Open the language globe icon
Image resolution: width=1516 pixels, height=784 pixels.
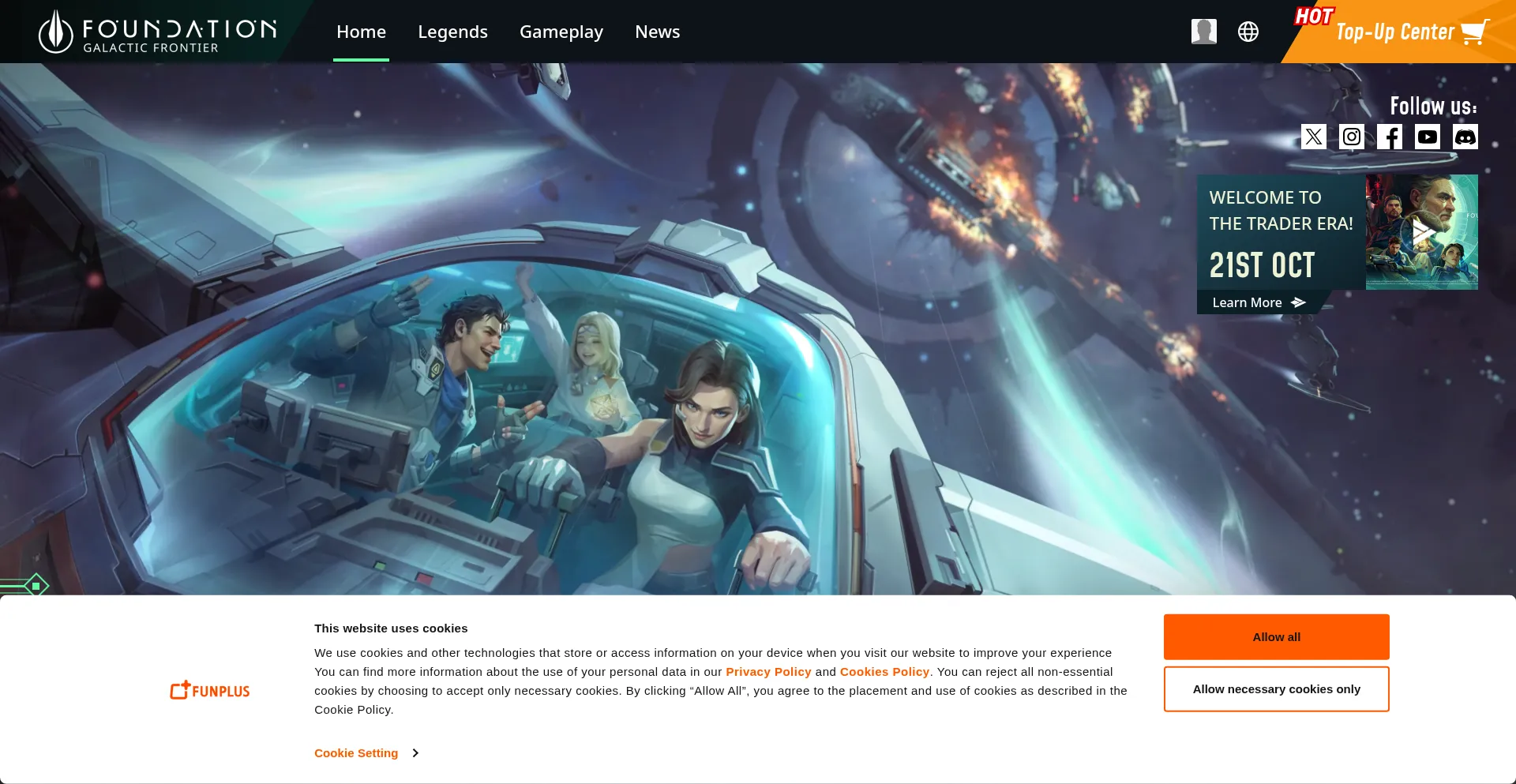coord(1248,32)
